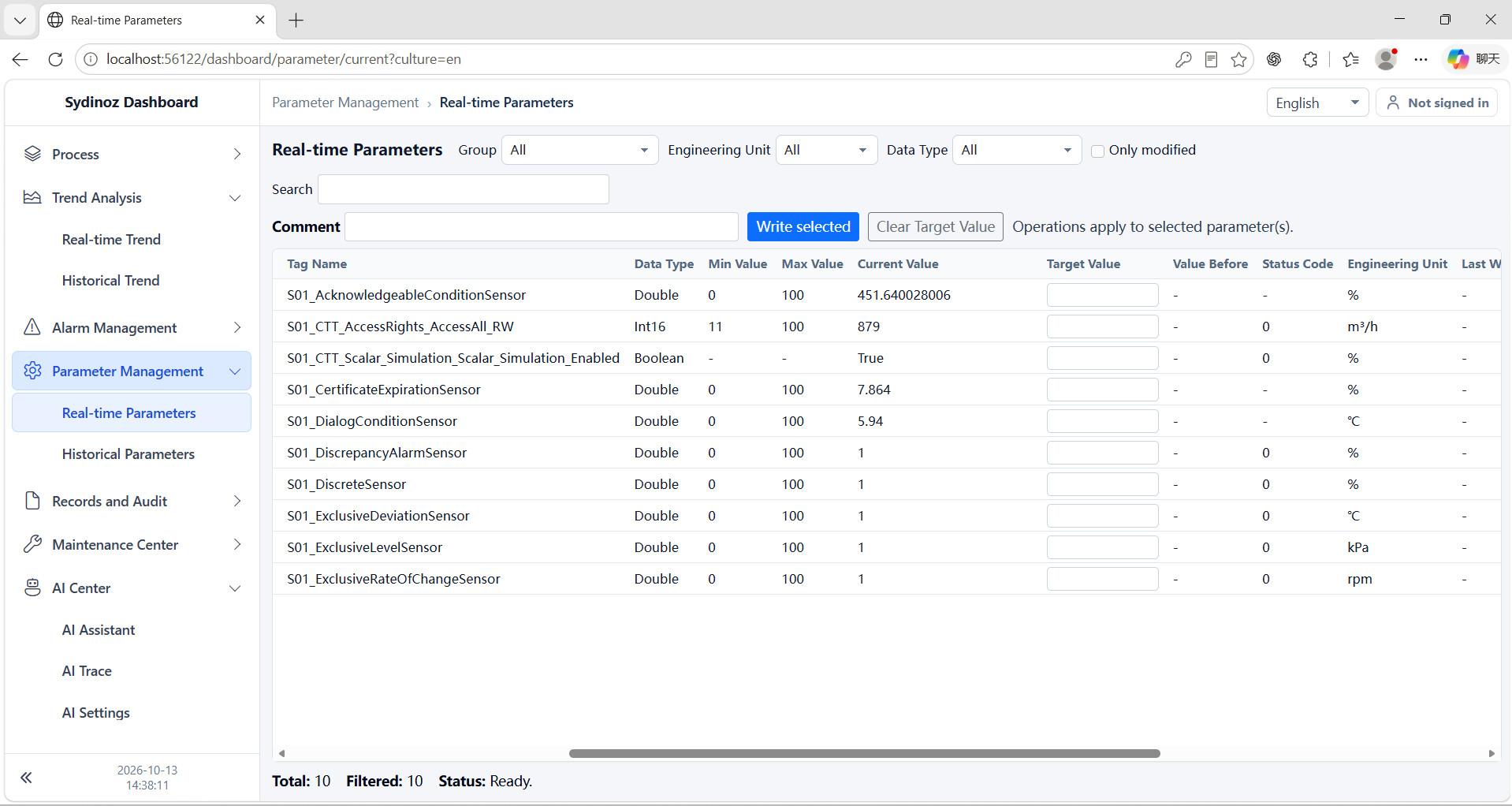Click the Parameter Management gear icon
The height and width of the screenshot is (806, 1512).
click(x=32, y=371)
